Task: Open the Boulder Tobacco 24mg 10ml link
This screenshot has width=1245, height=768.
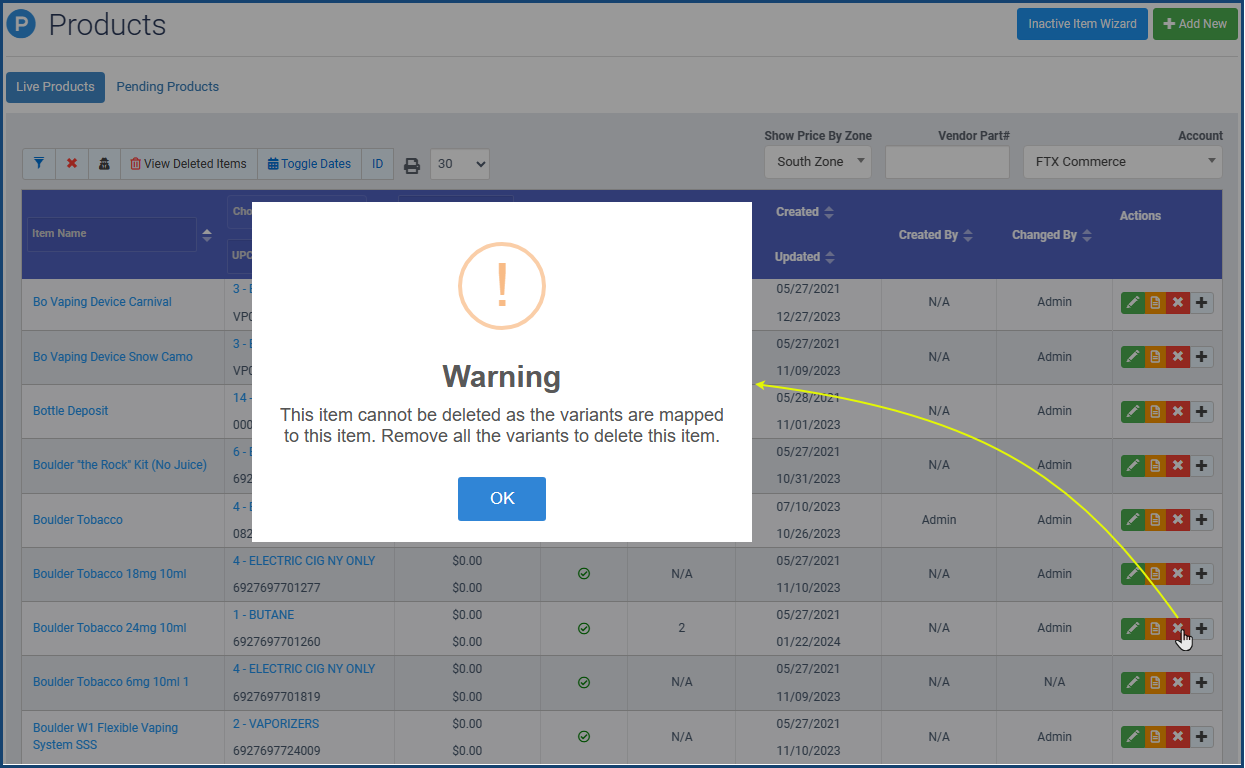Action: point(110,628)
